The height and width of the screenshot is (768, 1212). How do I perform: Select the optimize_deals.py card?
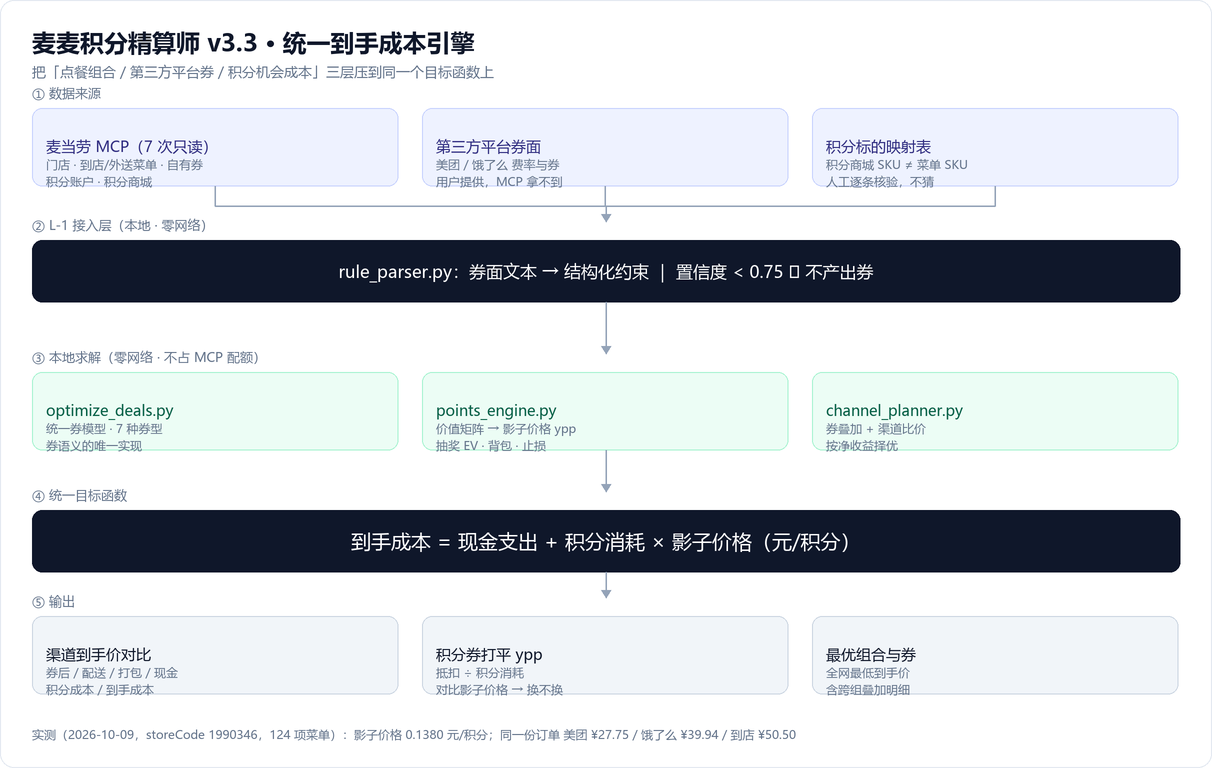coord(215,411)
